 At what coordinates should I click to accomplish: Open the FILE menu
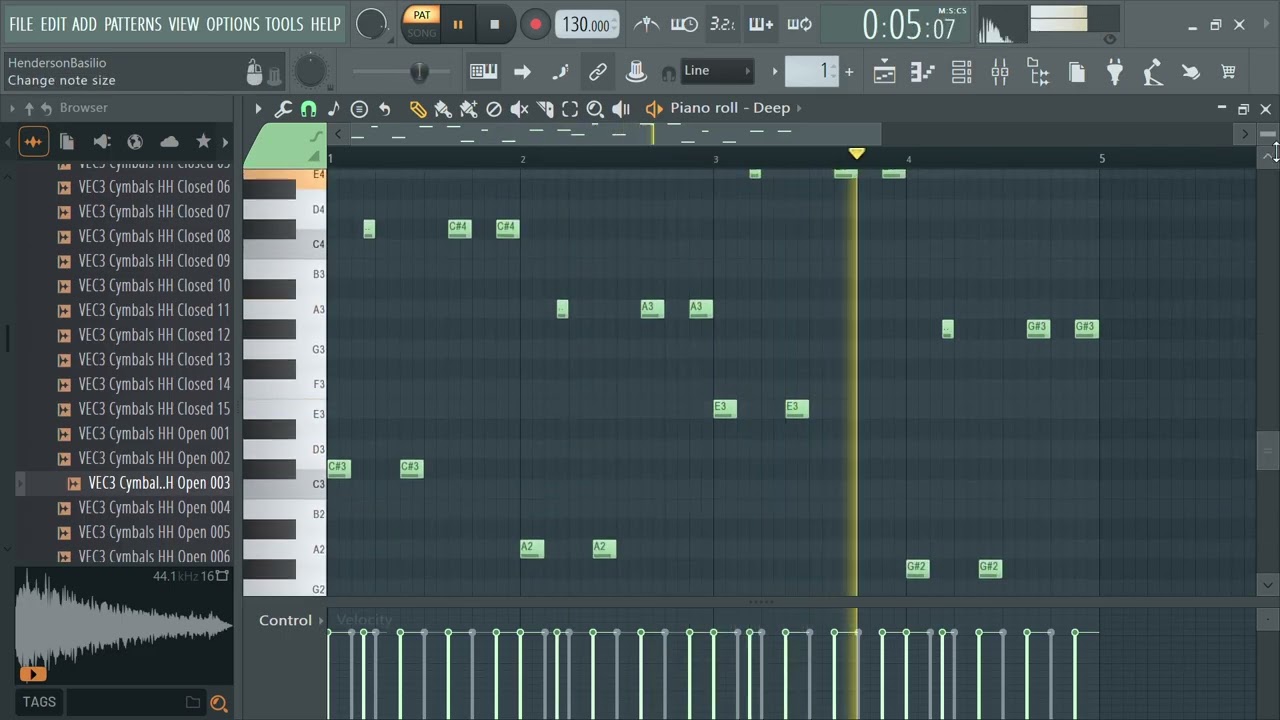pos(21,24)
